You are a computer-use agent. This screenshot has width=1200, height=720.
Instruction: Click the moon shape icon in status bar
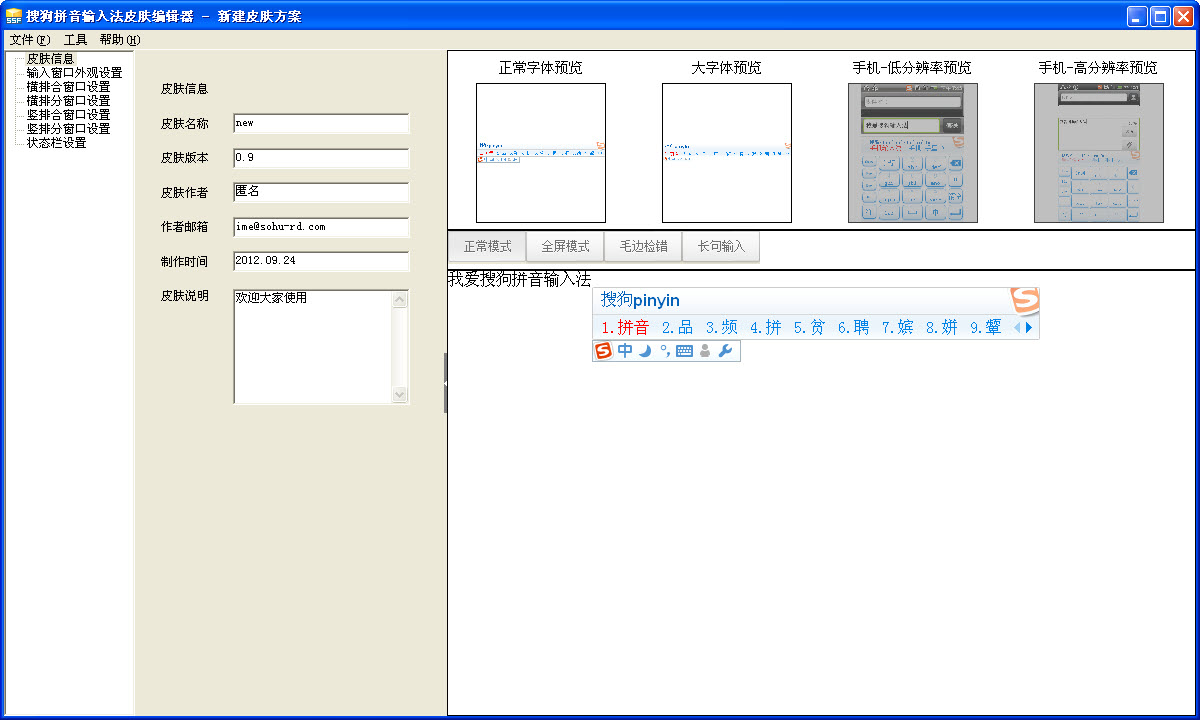tap(644, 351)
